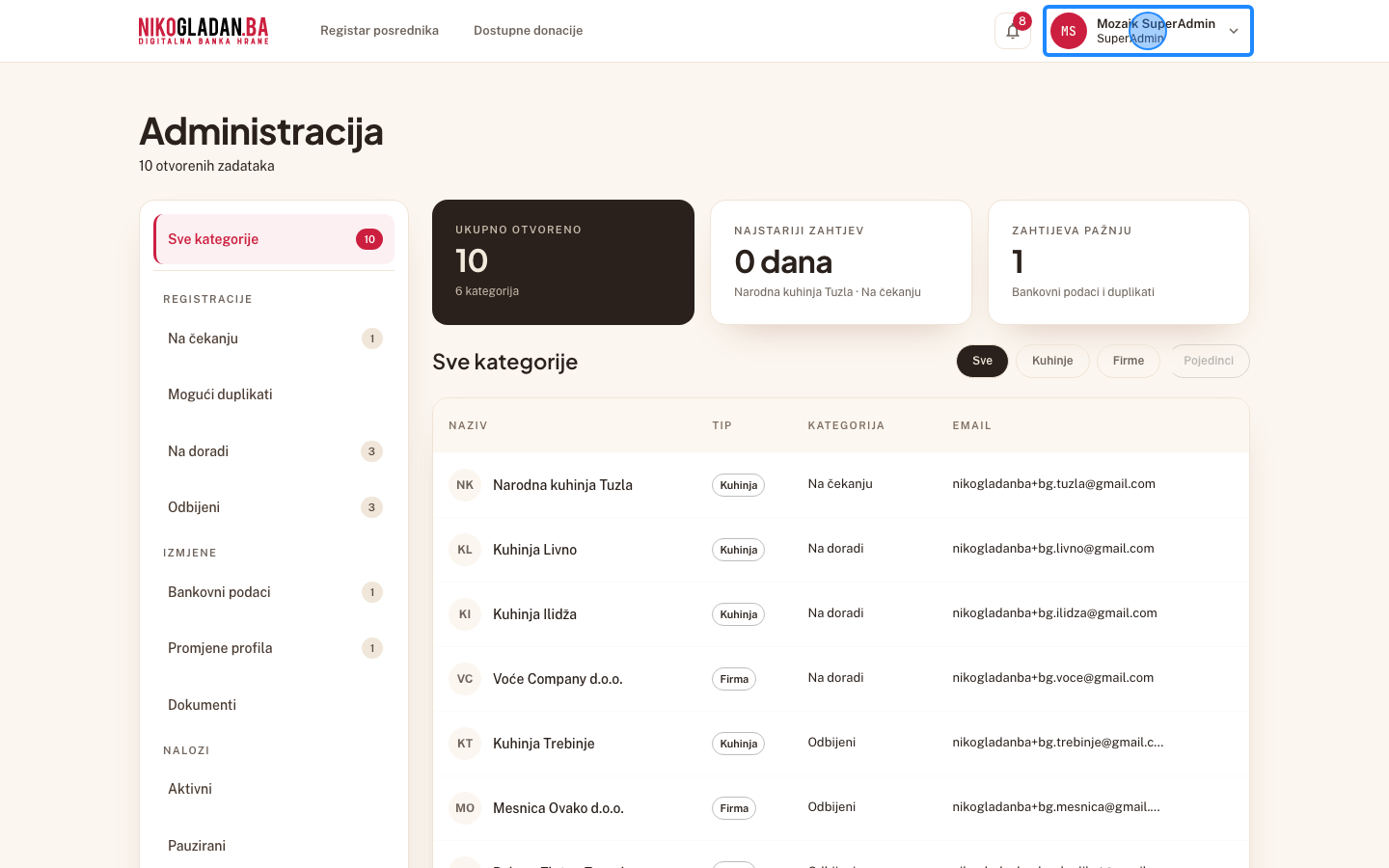
Task: Open Na čekanju registrations
Action: [x=274, y=339]
